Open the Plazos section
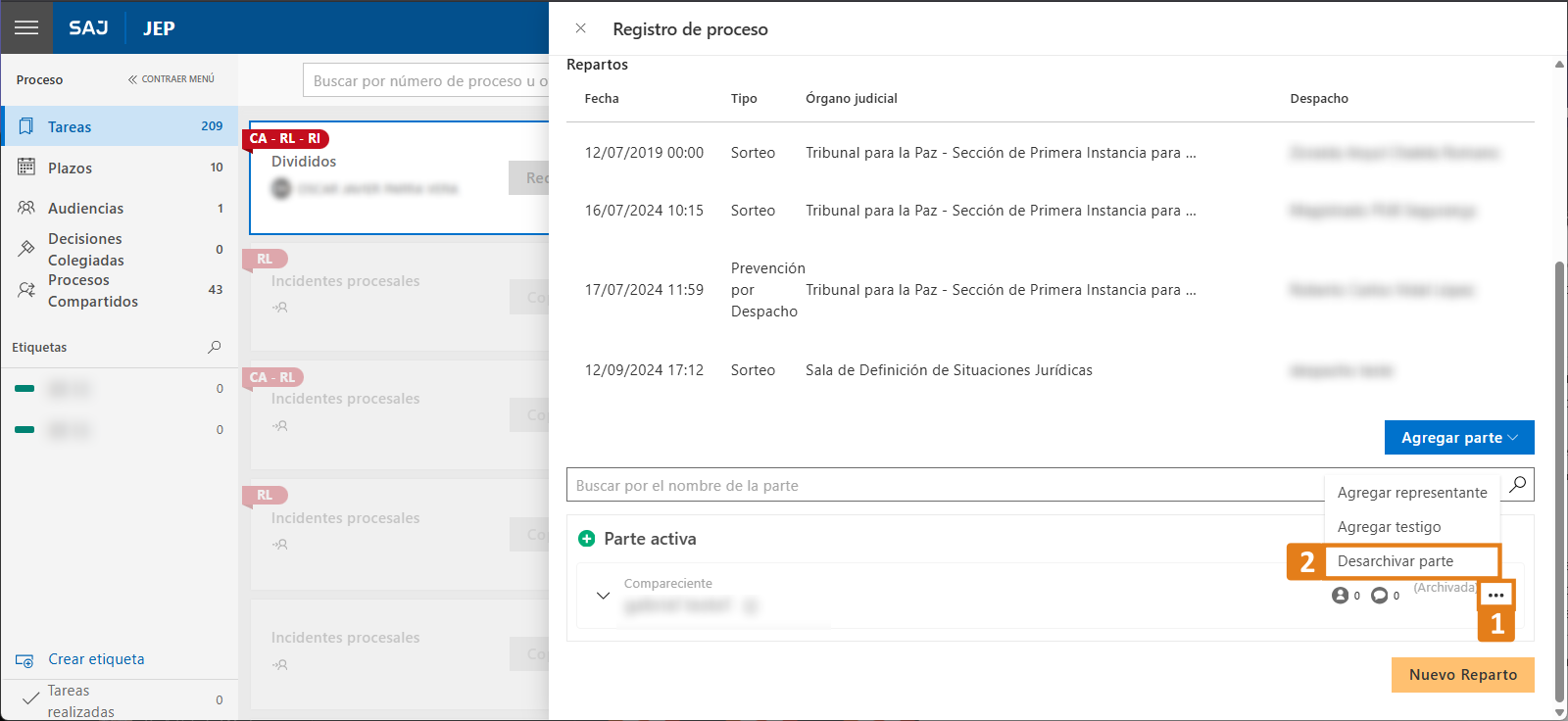The height and width of the screenshot is (721, 1568). pos(120,168)
